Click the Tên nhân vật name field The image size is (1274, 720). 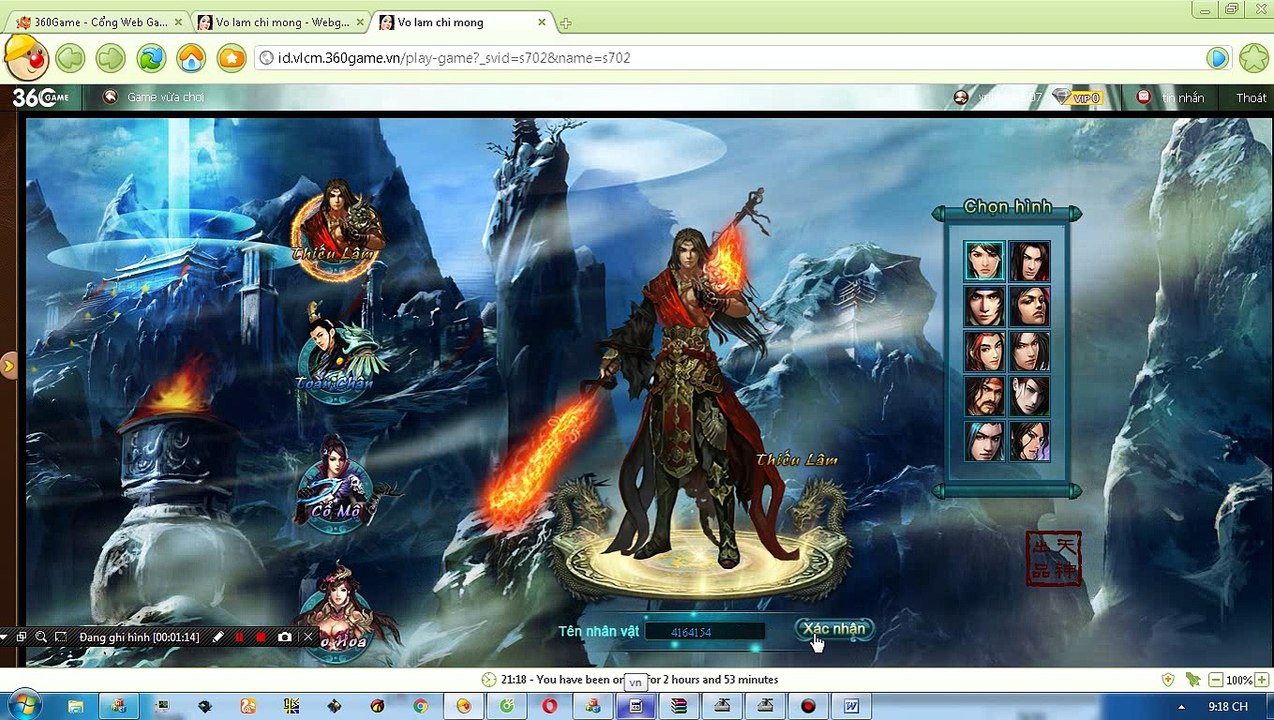(705, 631)
